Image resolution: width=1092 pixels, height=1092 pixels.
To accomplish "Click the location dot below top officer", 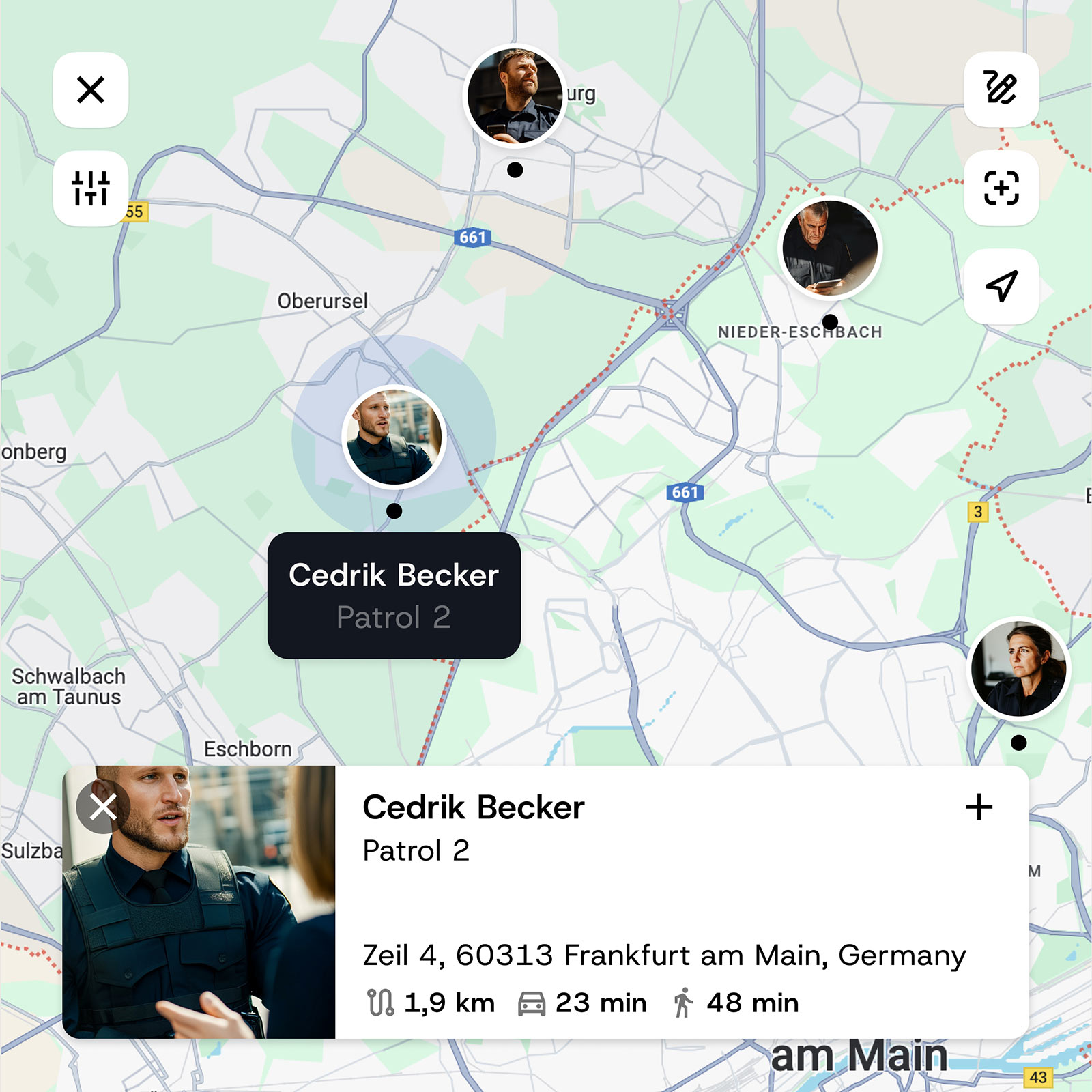I will point(515,170).
